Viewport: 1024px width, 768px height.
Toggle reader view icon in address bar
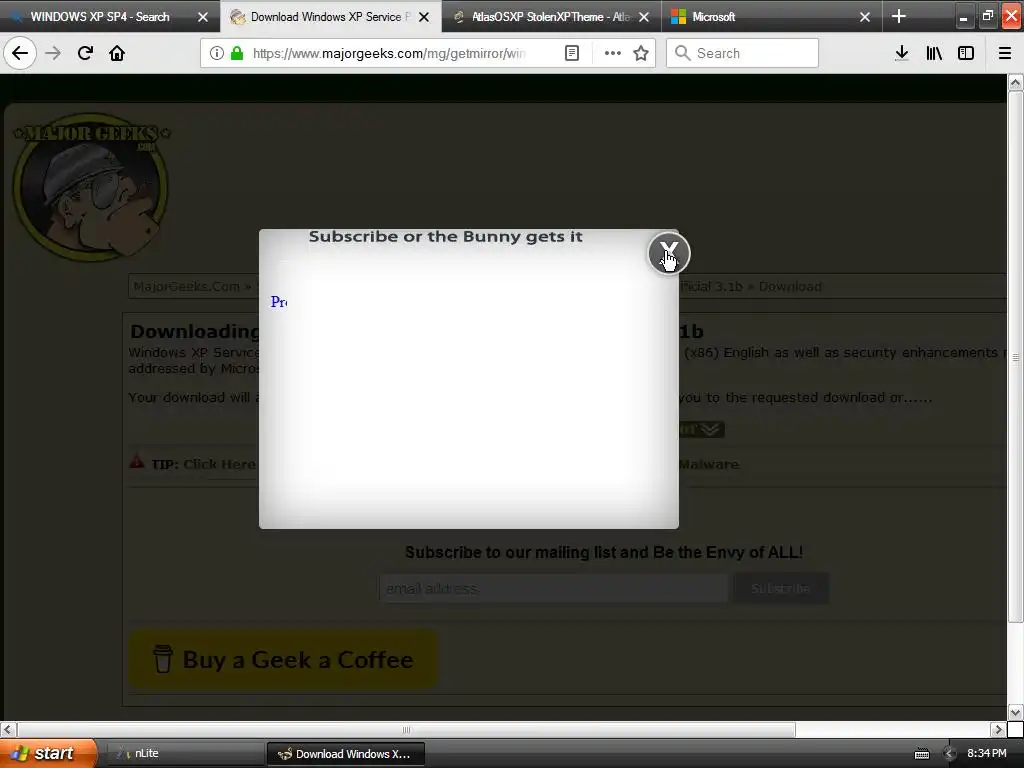tap(572, 53)
